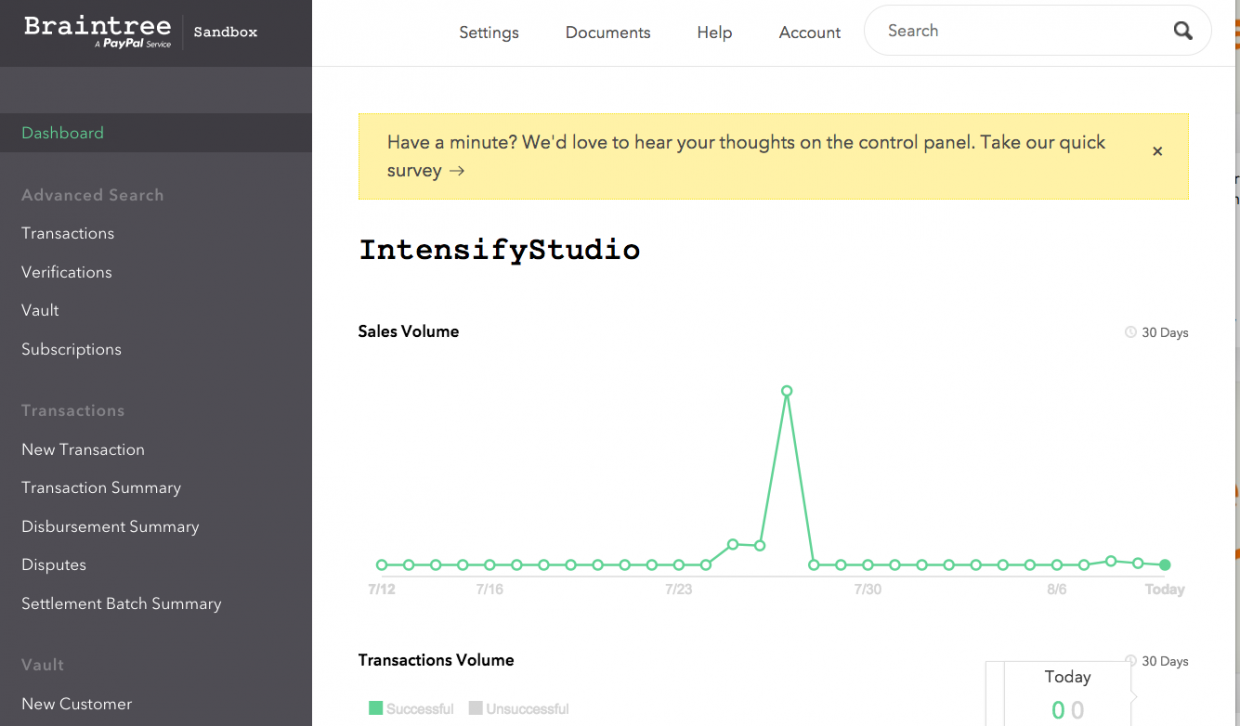Select Sales Volume 30 Days range
Viewport: 1240px width, 726px height.
1164,332
